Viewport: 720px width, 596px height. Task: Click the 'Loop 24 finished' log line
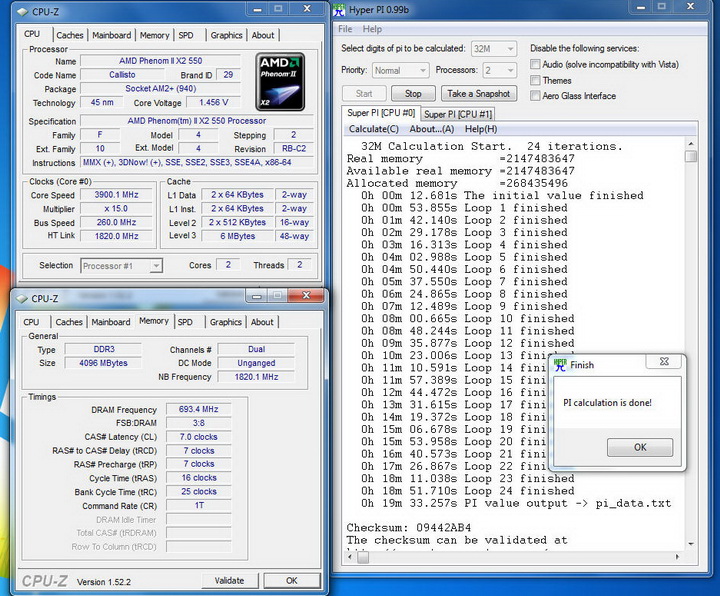tap(467, 491)
